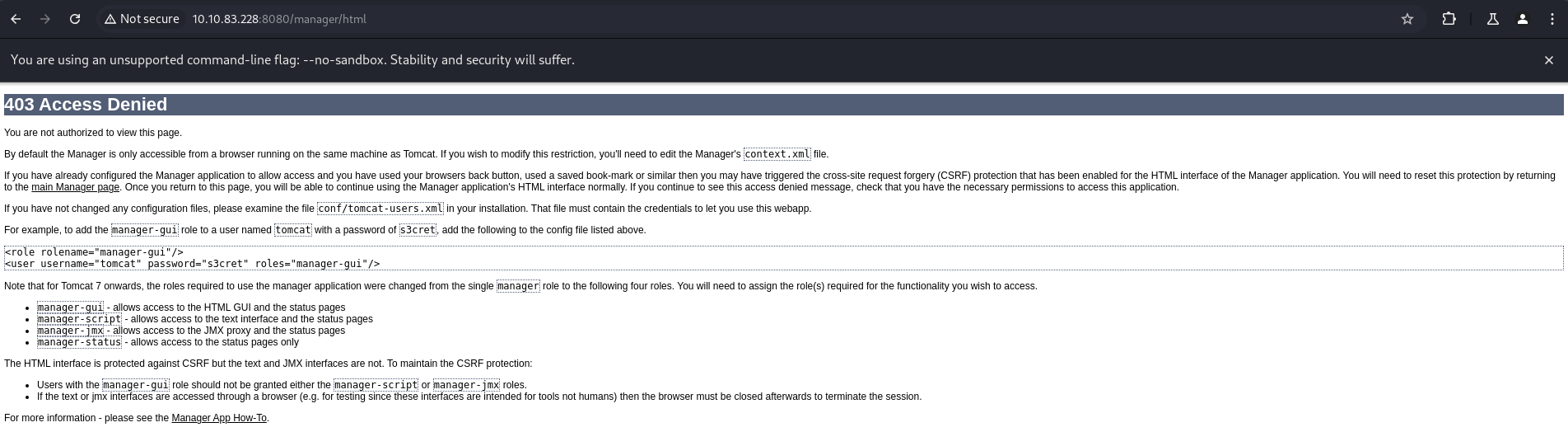Open the Not secure site info
Viewport: 1568px width, 446px height.
click(142, 19)
